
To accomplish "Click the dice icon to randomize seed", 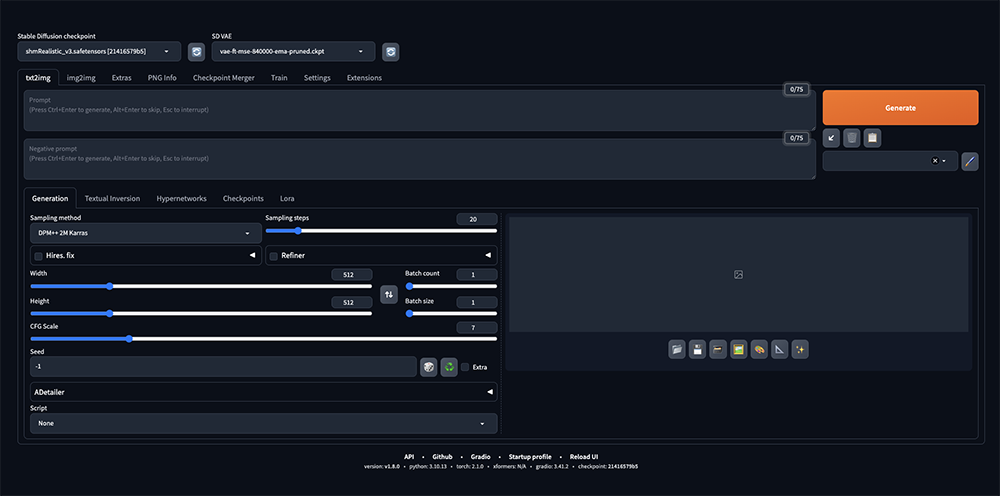I will [428, 367].
